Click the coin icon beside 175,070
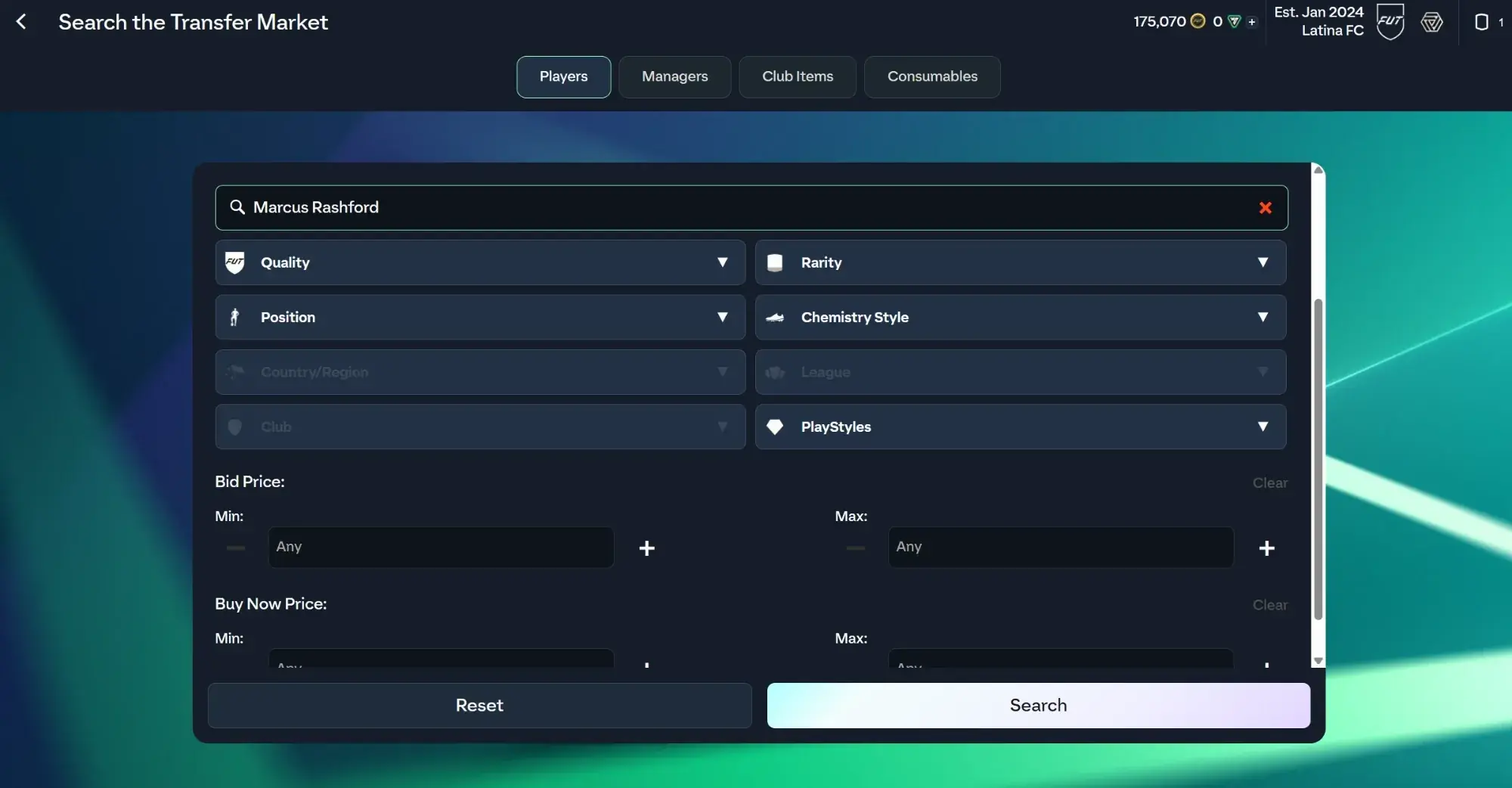This screenshot has width=1512, height=788. 1198,21
